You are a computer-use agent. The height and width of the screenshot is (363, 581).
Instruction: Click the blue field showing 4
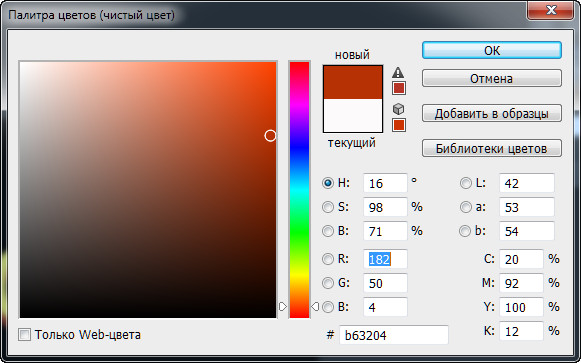385,307
